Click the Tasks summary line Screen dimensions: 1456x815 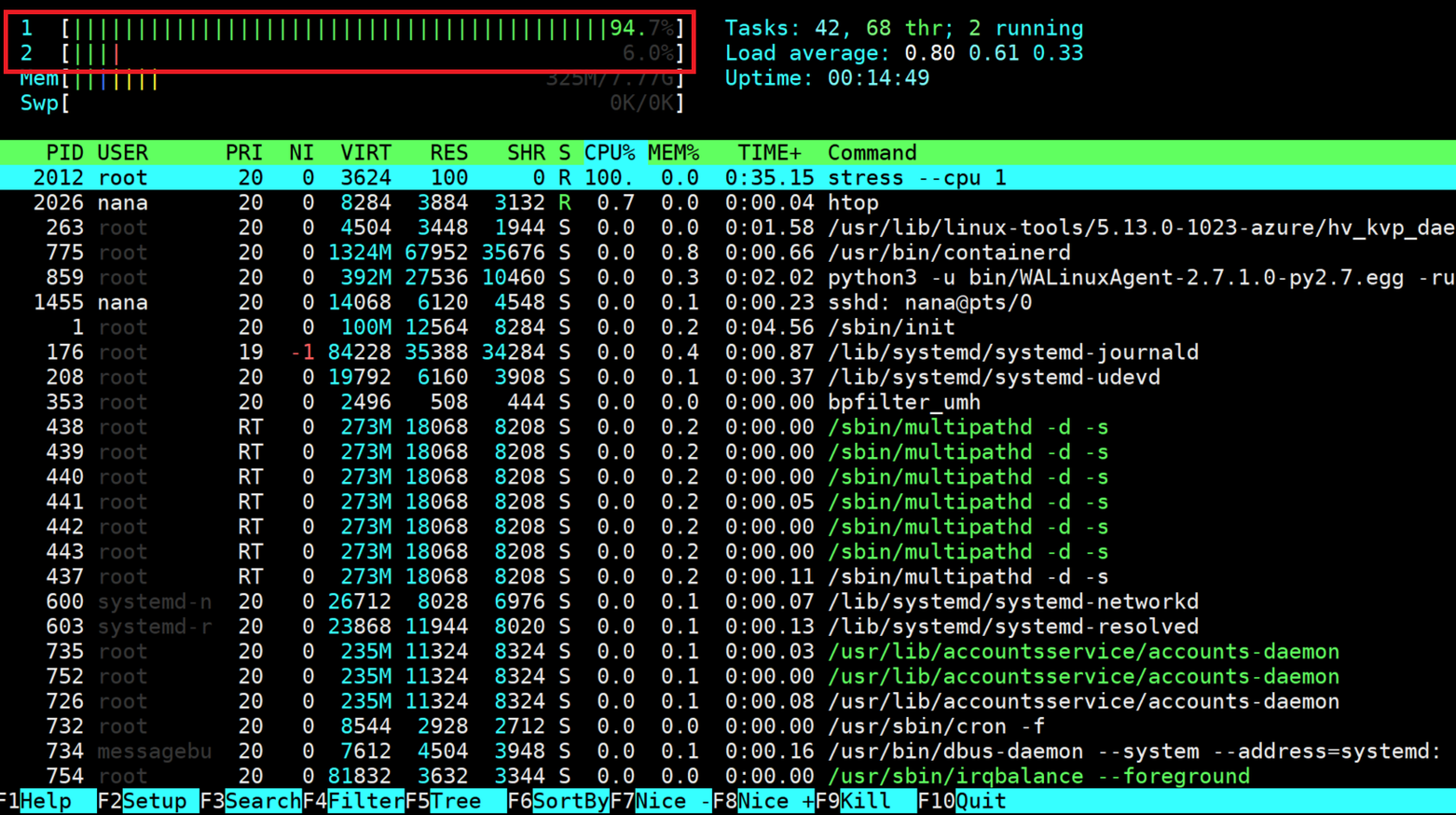pyautogui.click(x=904, y=28)
